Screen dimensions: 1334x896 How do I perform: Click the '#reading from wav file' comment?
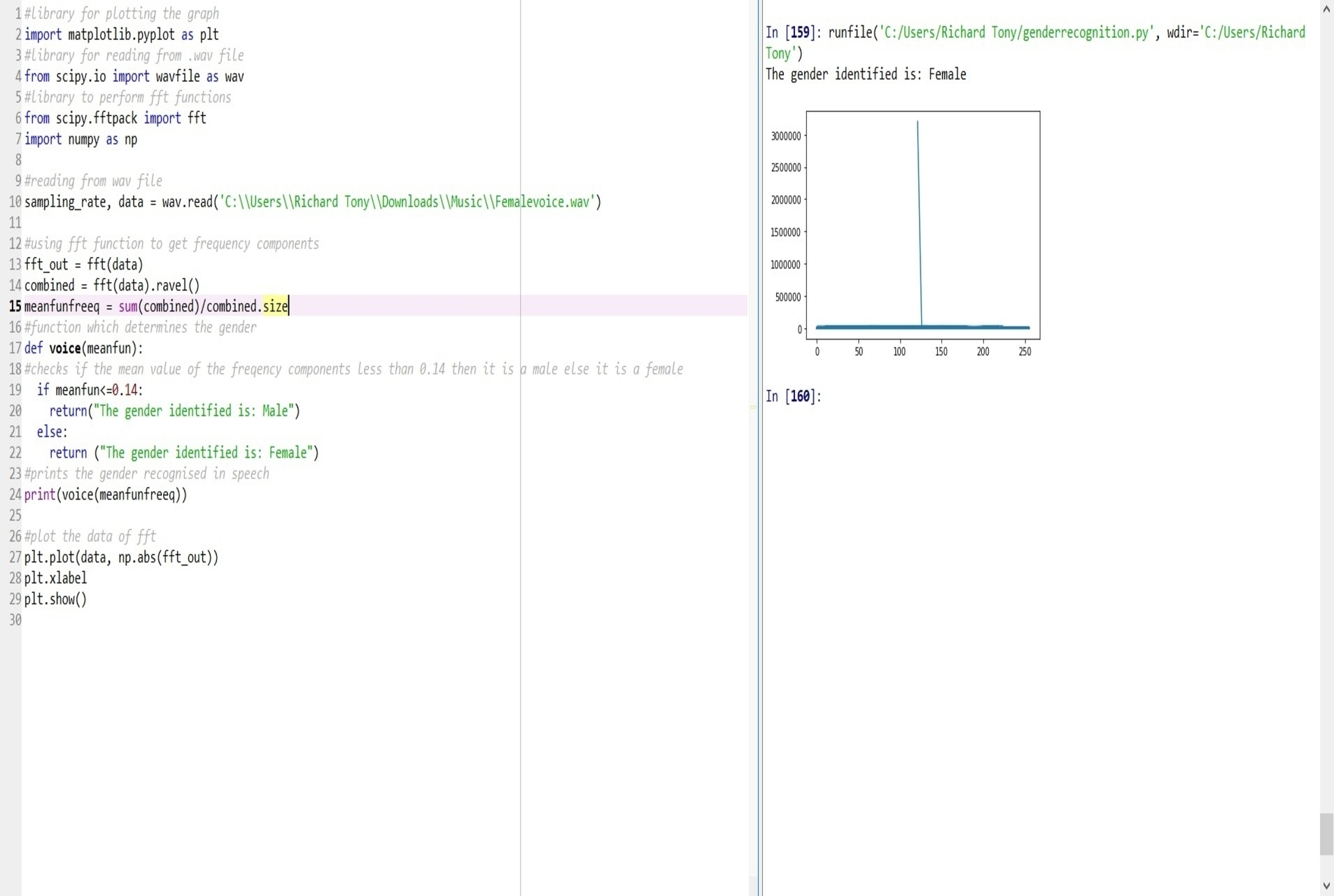click(93, 181)
